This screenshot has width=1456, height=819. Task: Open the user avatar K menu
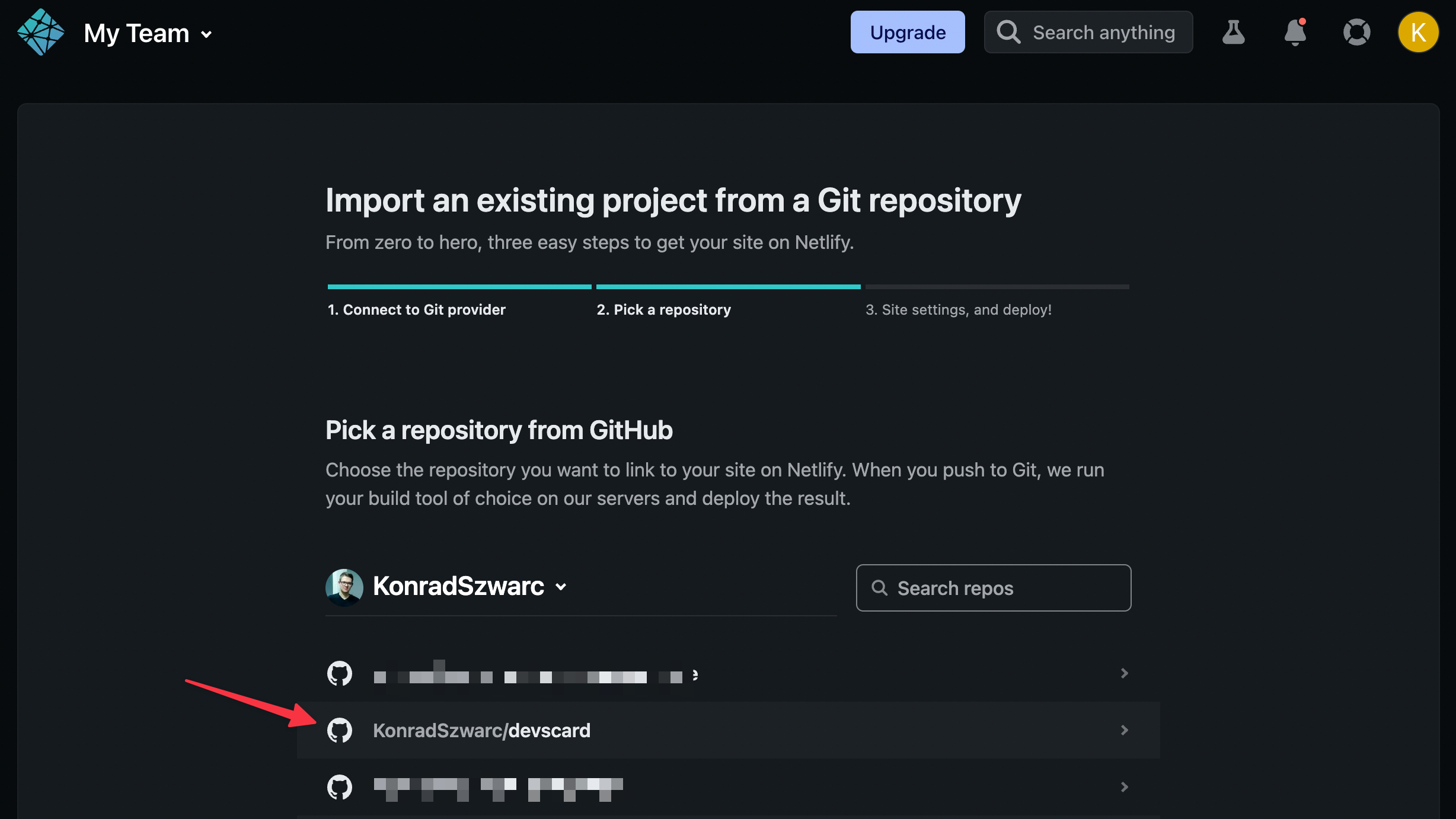click(1417, 33)
